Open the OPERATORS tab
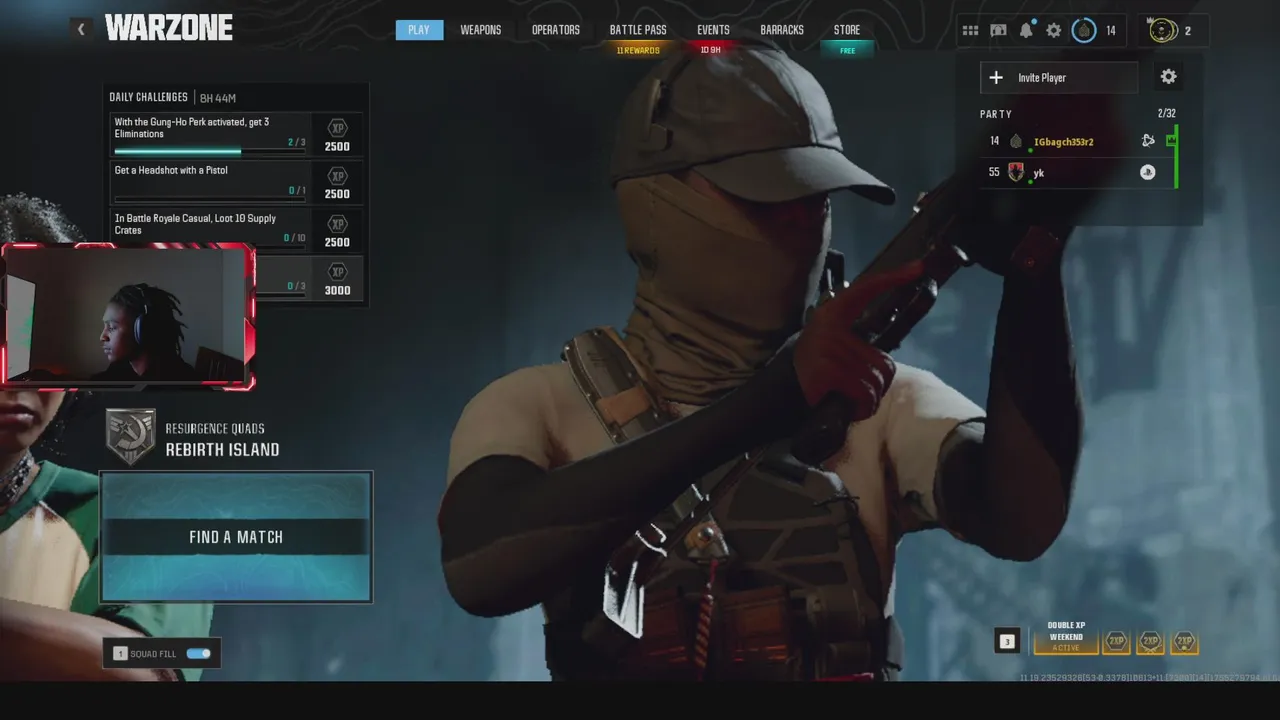Viewport: 1280px width, 720px height. [x=556, y=30]
